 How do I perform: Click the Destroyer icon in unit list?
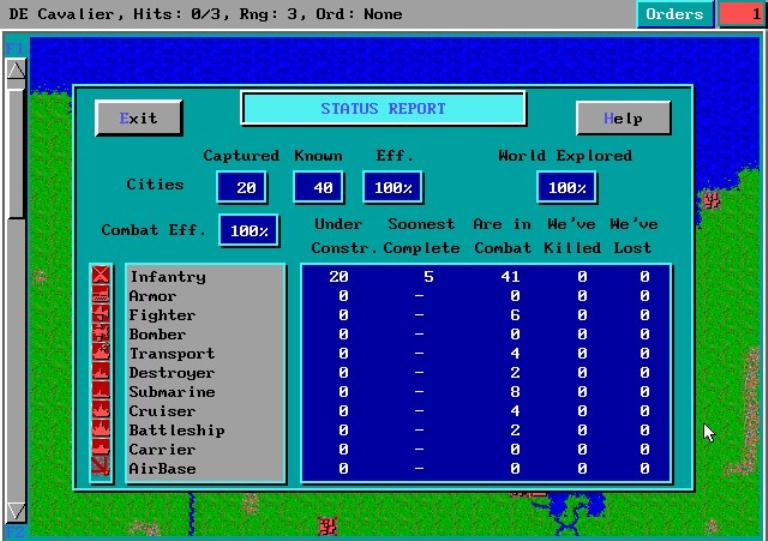tap(101, 373)
